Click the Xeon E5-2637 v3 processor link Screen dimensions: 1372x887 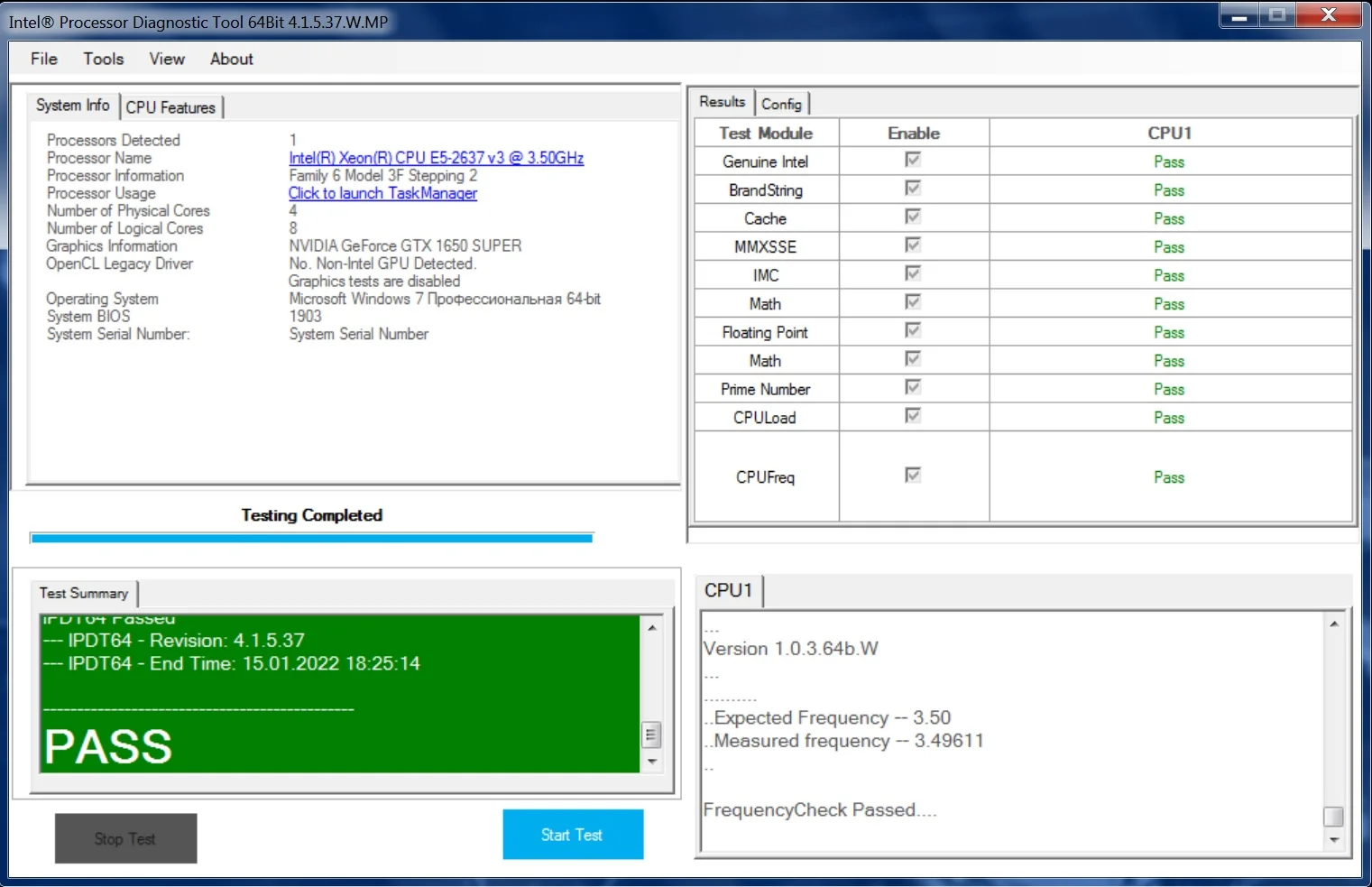(x=436, y=158)
